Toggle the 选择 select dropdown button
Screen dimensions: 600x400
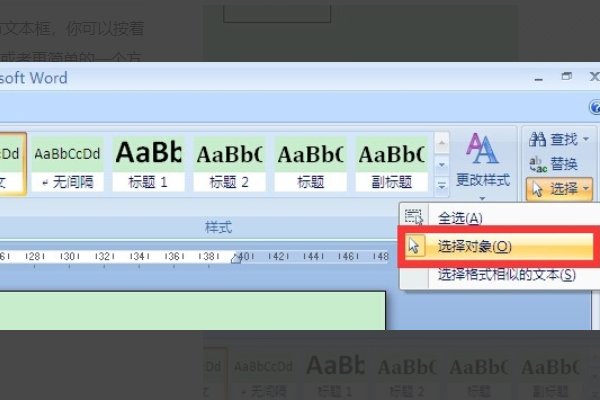coord(559,189)
